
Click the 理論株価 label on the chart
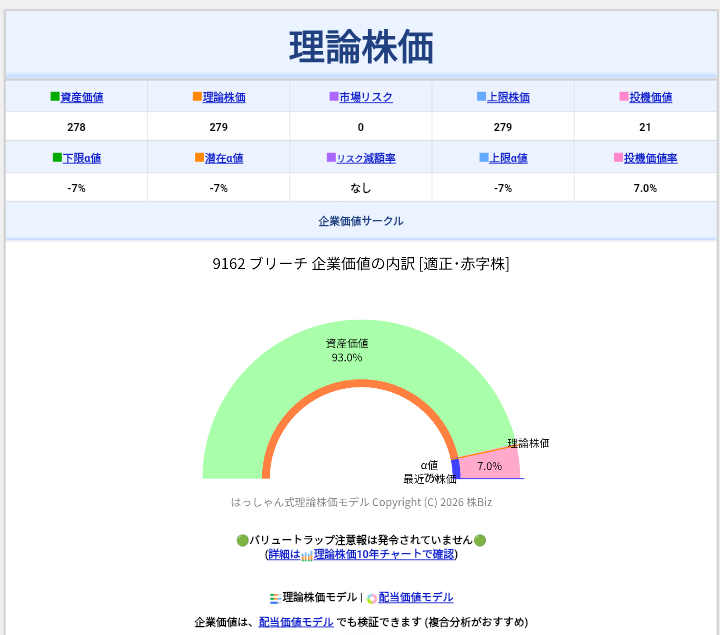click(x=528, y=443)
